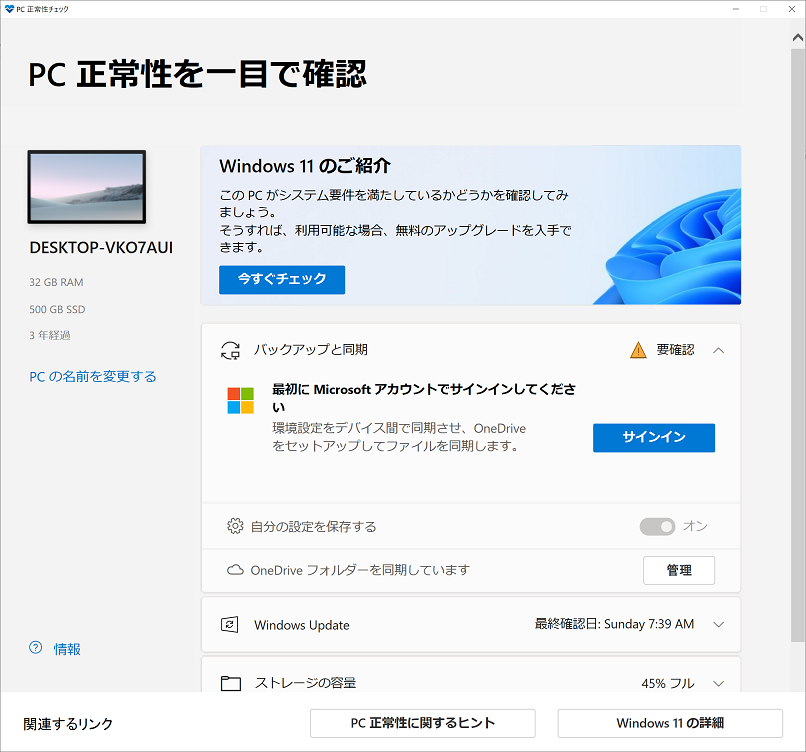
Task: Click the 3 年経過 text
Action: pyautogui.click(x=50, y=335)
